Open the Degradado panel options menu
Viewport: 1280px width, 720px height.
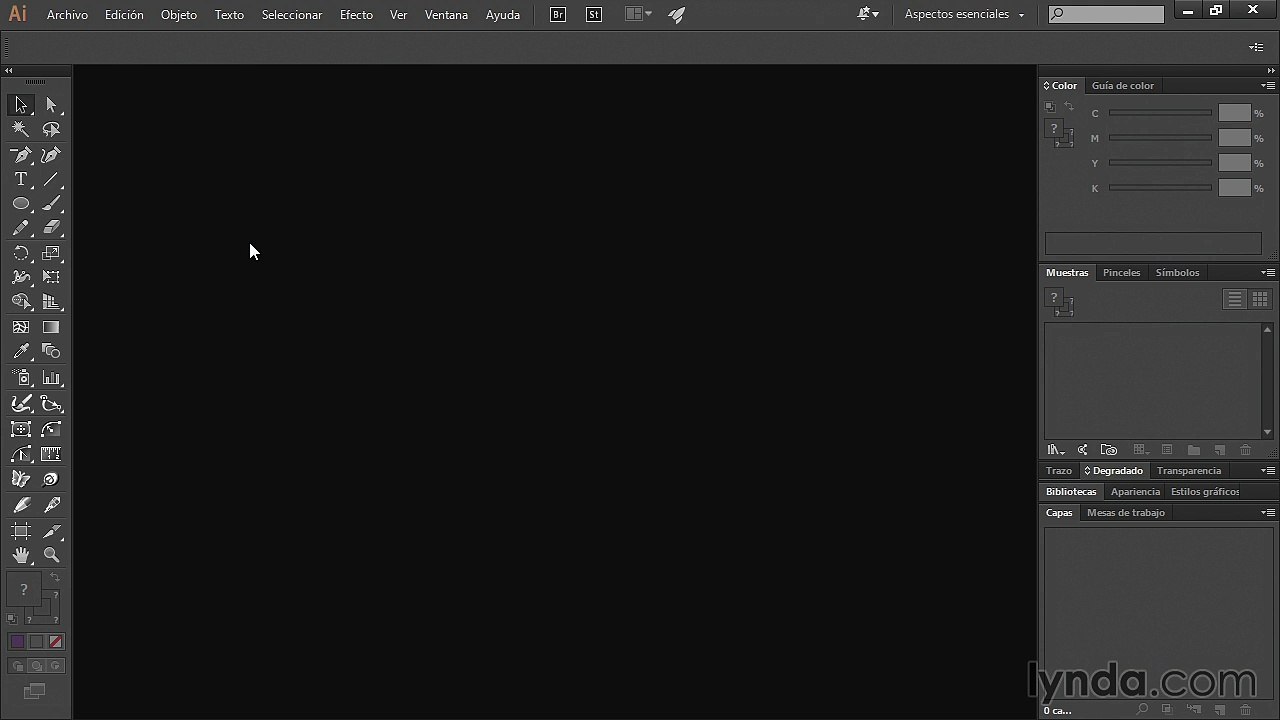point(1268,471)
